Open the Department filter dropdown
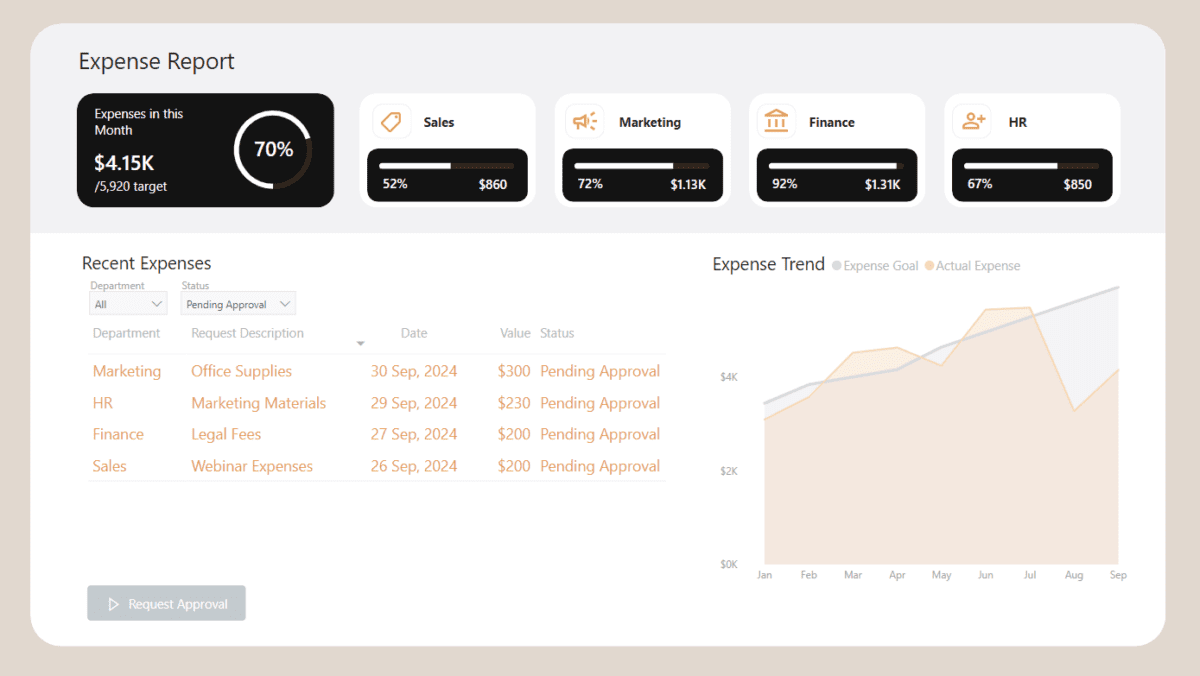The height and width of the screenshot is (676, 1200). [128, 303]
